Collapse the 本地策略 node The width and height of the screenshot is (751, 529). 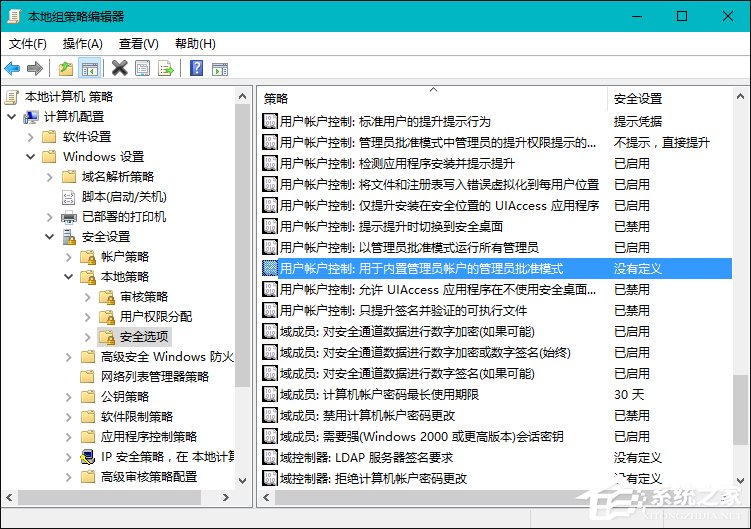tap(68, 276)
